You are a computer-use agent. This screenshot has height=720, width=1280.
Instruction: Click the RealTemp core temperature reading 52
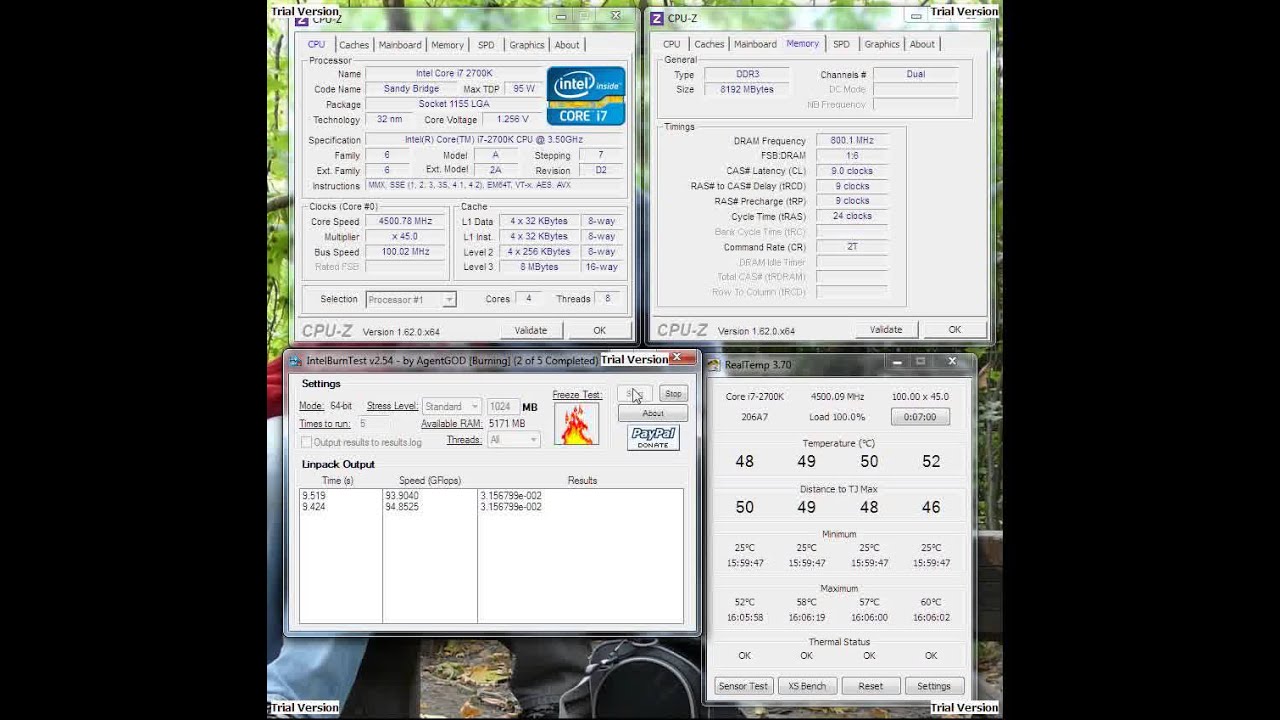pyautogui.click(x=931, y=462)
